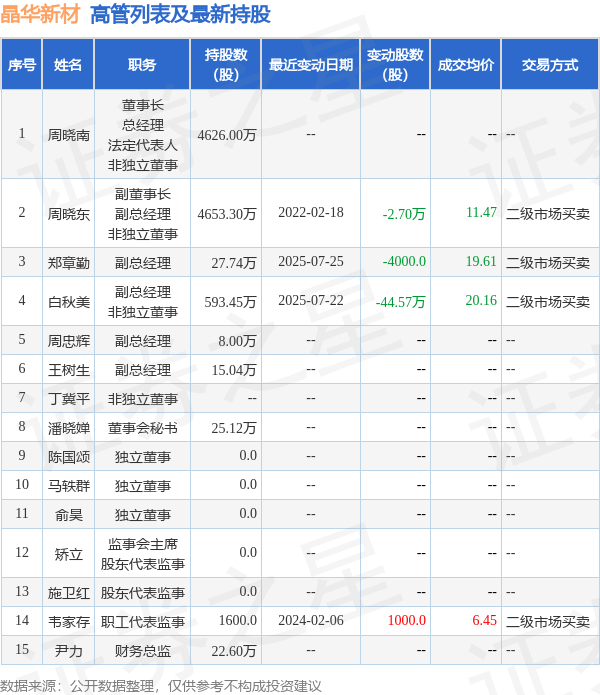Screen dimensions: 600x695
Task: Click the position 职工代表监事
Action: tap(142, 621)
